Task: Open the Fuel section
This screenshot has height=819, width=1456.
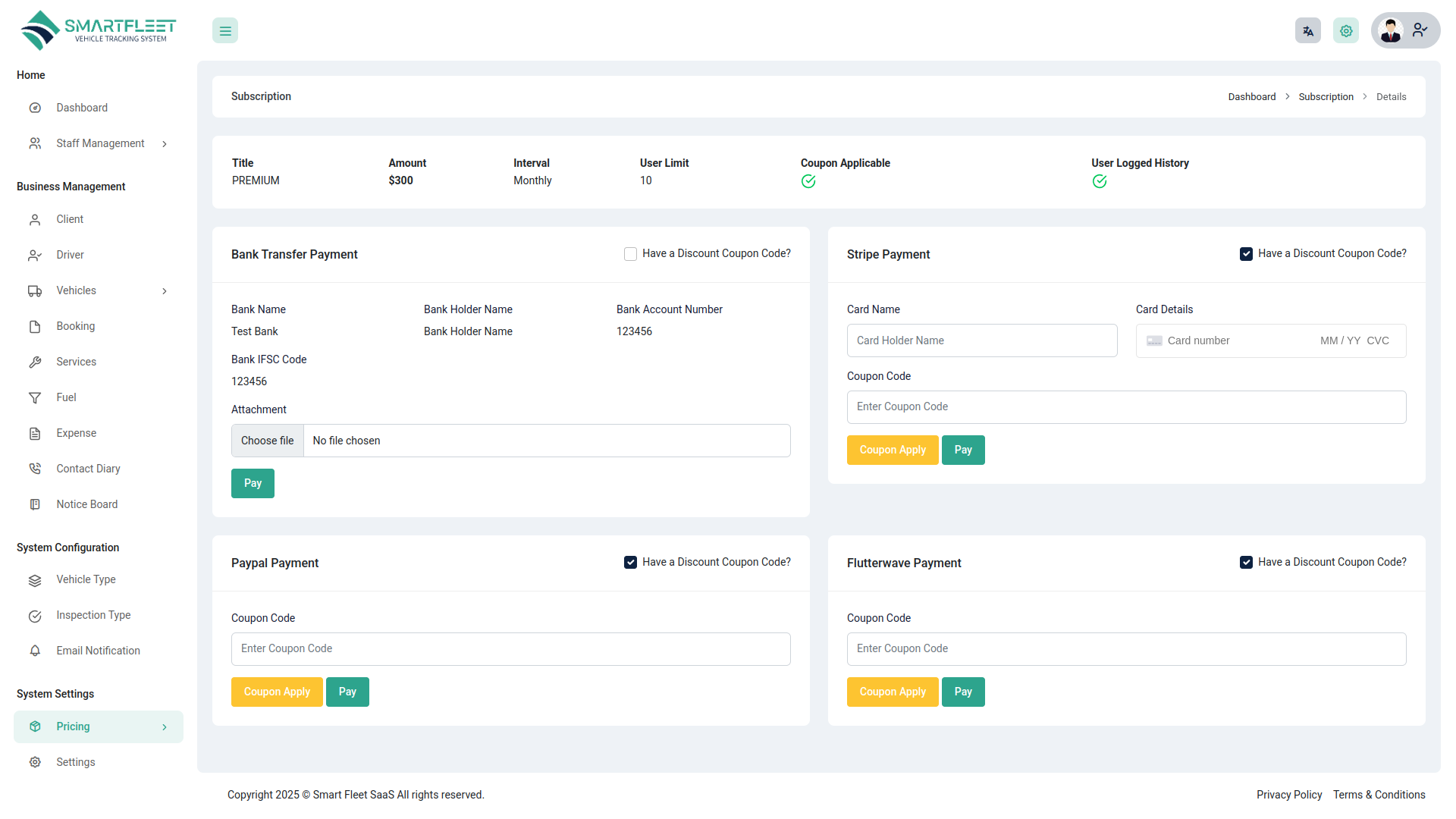Action: pos(66,397)
